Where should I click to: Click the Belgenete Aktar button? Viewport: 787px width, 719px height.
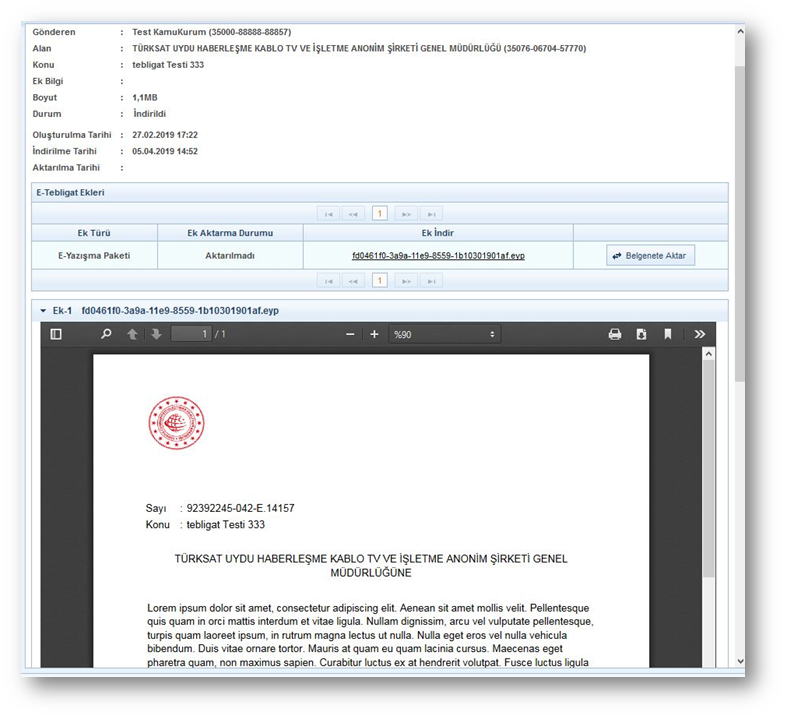coord(650,256)
